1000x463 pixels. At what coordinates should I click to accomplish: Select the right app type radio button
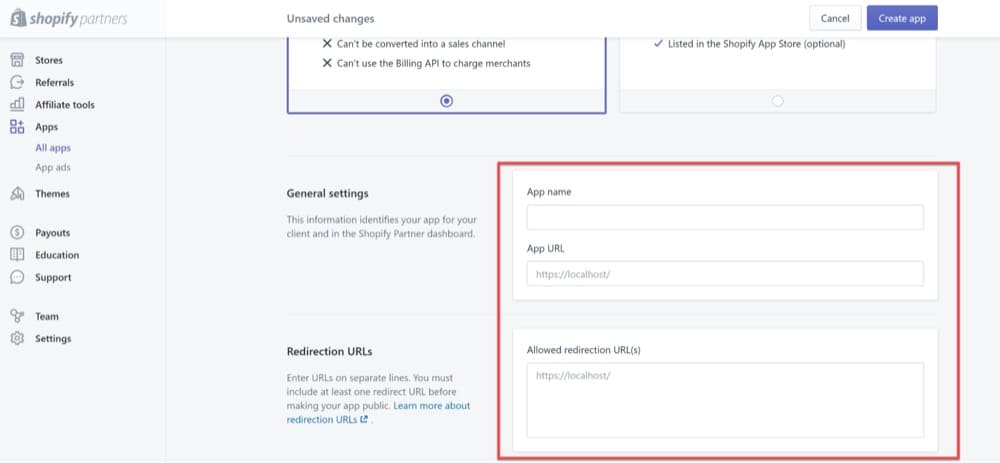point(777,101)
